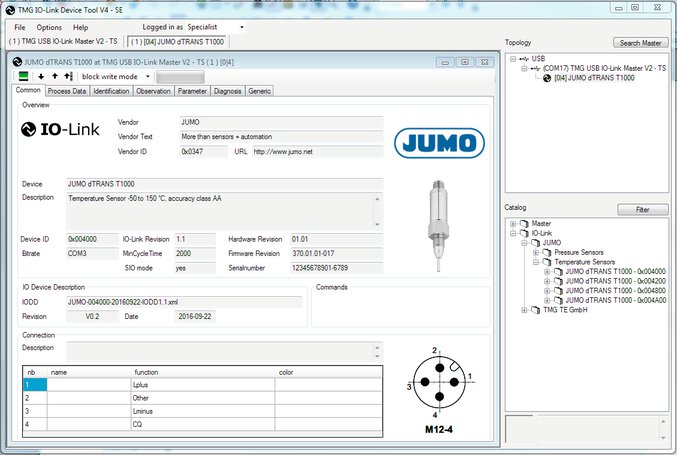677x455 pixels.
Task: Collapse the COM17 TMG USB IO-Link Master node
Action: point(524,68)
